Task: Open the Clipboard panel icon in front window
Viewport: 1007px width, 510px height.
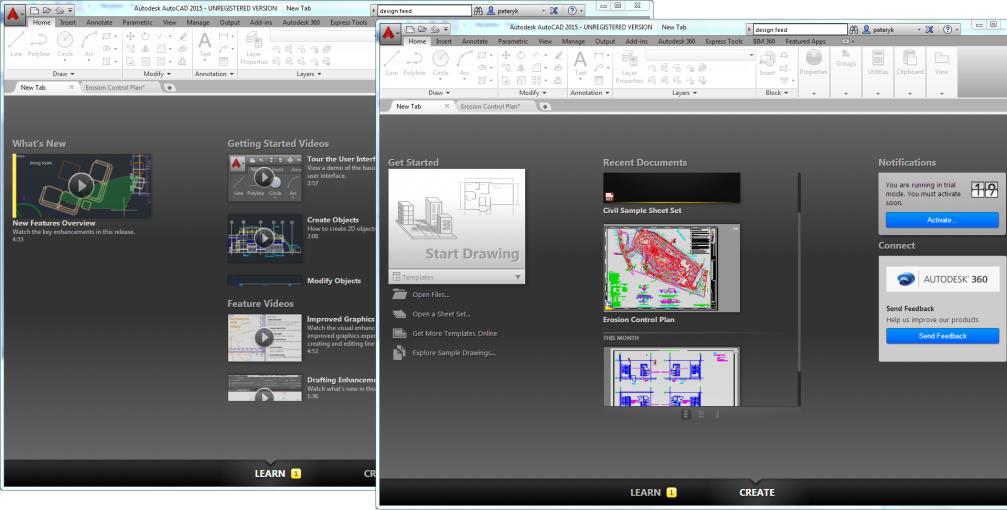Action: click(x=909, y=63)
